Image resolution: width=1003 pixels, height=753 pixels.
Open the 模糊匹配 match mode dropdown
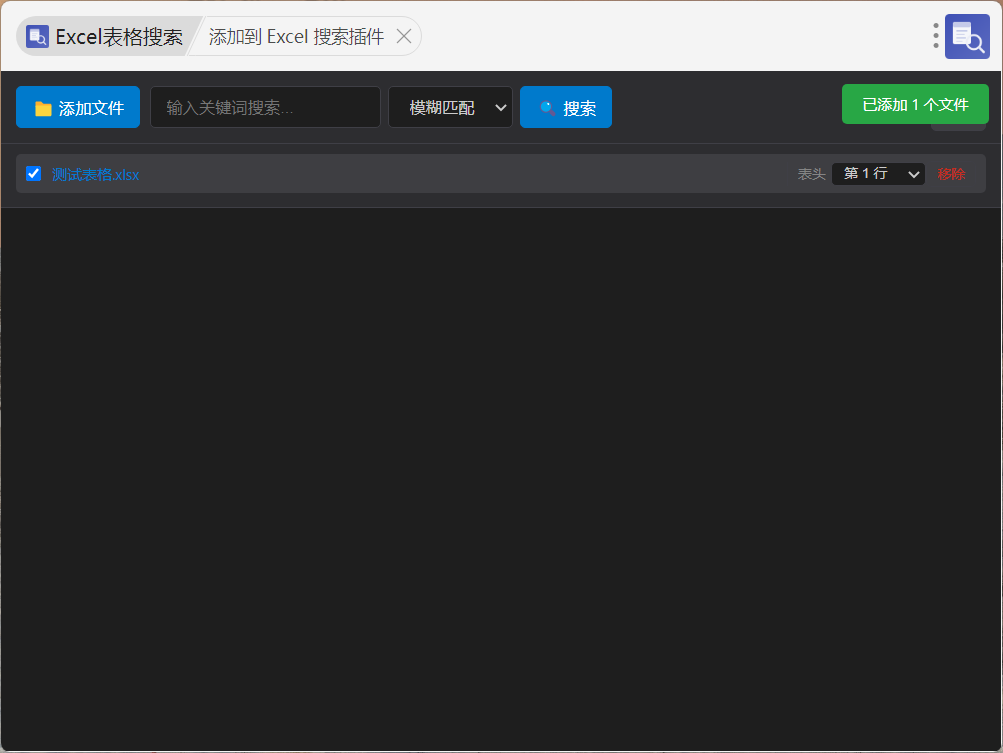click(450, 107)
